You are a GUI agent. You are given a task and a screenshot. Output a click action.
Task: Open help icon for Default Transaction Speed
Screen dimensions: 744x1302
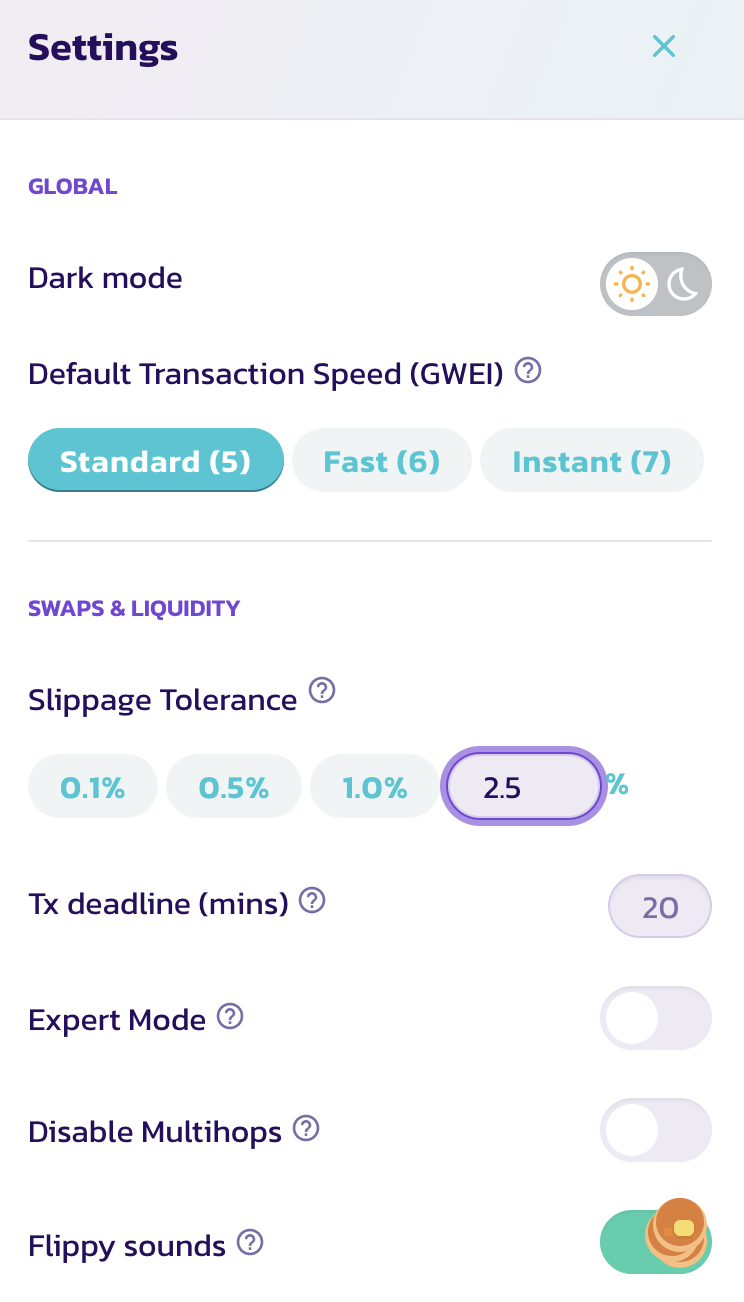pyautogui.click(x=528, y=372)
